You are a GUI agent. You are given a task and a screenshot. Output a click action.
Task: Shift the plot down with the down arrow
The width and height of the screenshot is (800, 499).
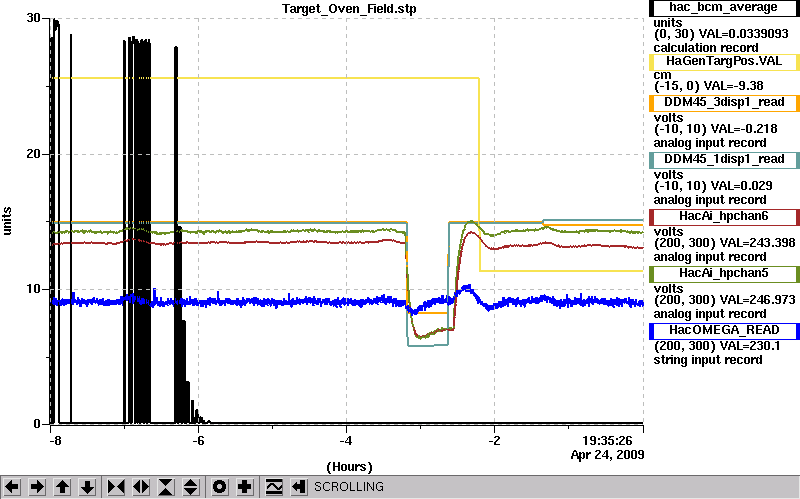pos(88,487)
